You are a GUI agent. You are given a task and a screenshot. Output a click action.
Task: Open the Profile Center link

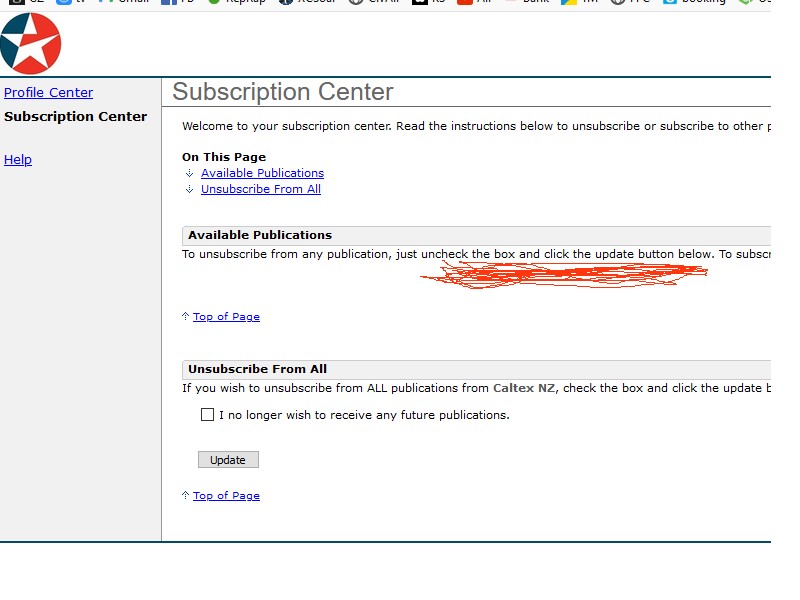click(x=48, y=92)
